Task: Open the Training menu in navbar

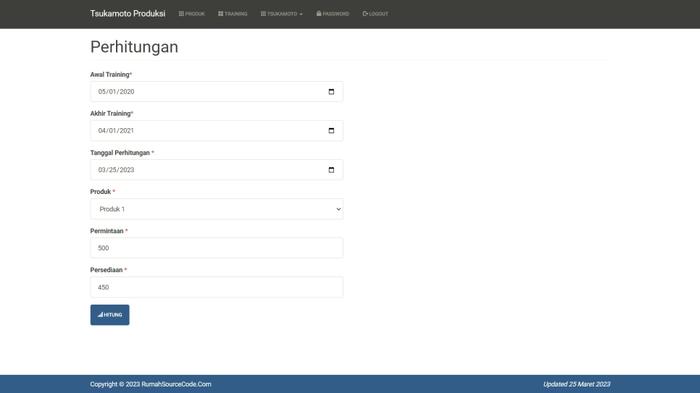Action: pos(233,14)
